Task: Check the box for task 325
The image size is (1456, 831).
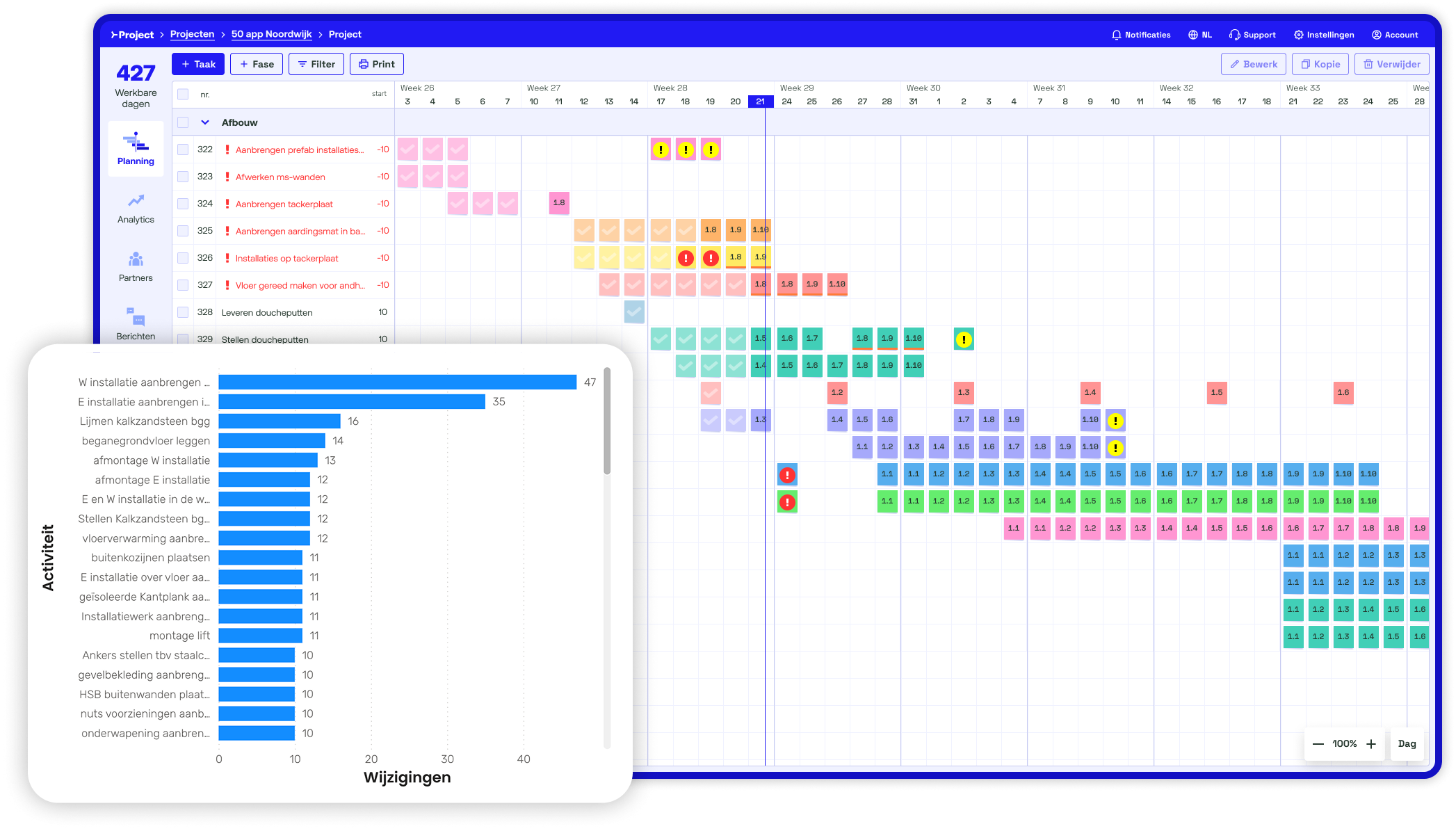Action: click(x=183, y=231)
